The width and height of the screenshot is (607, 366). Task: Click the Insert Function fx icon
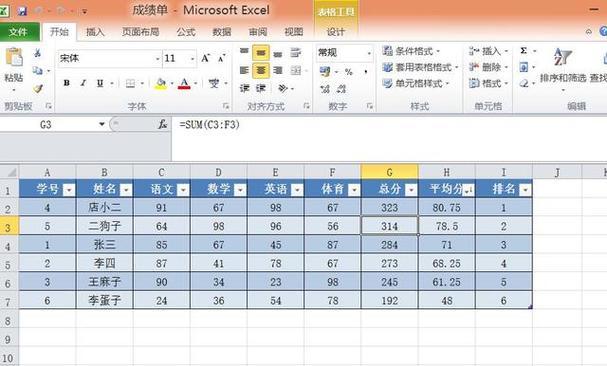point(163,124)
